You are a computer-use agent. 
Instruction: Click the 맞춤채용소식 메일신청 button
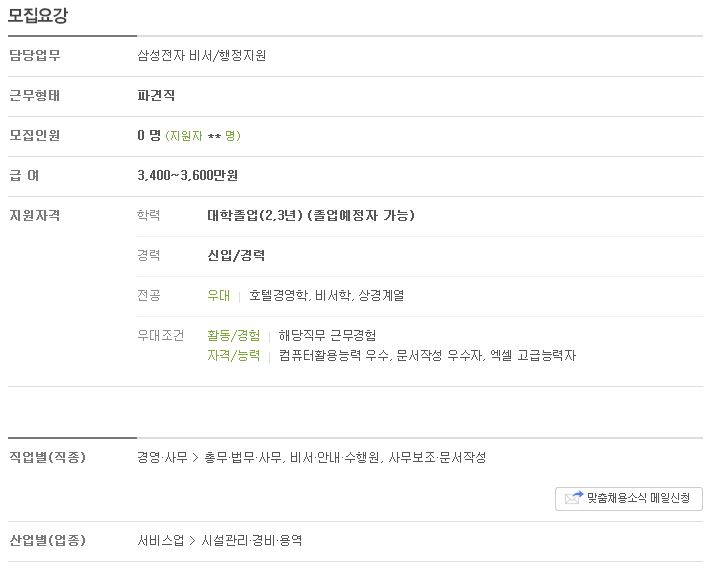pos(629,499)
